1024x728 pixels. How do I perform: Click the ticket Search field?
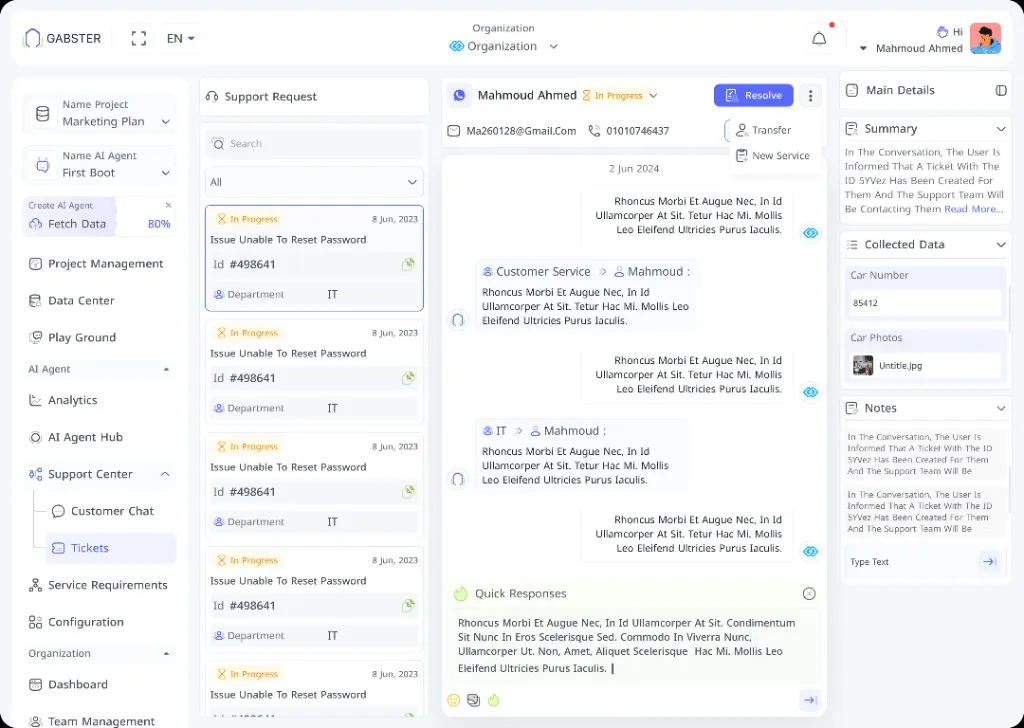(314, 144)
